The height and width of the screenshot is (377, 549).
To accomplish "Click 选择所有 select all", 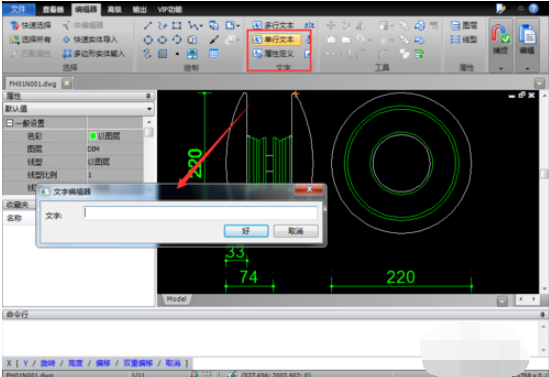I will click(30, 40).
